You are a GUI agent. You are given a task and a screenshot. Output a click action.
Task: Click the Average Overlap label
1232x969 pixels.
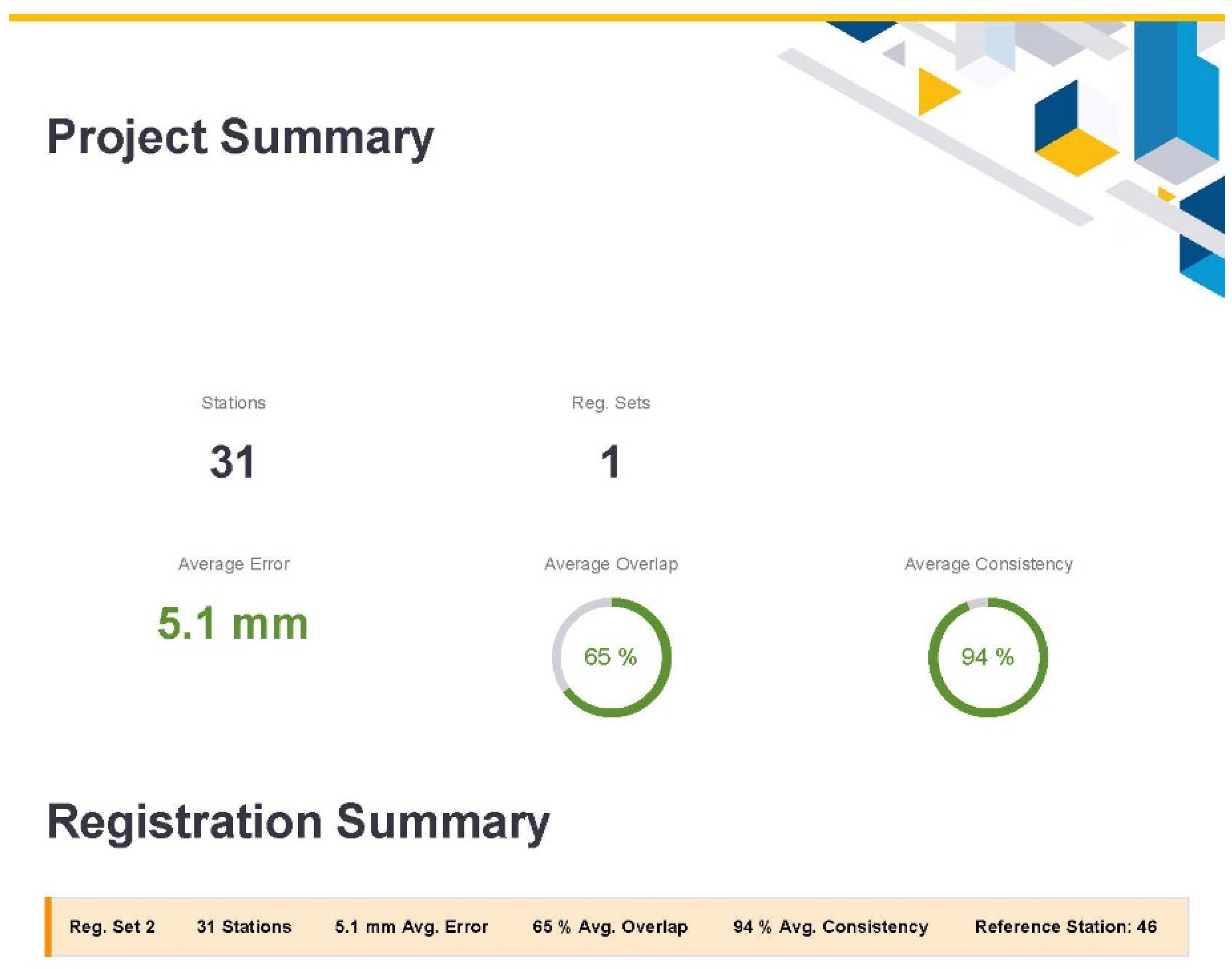tap(611, 564)
